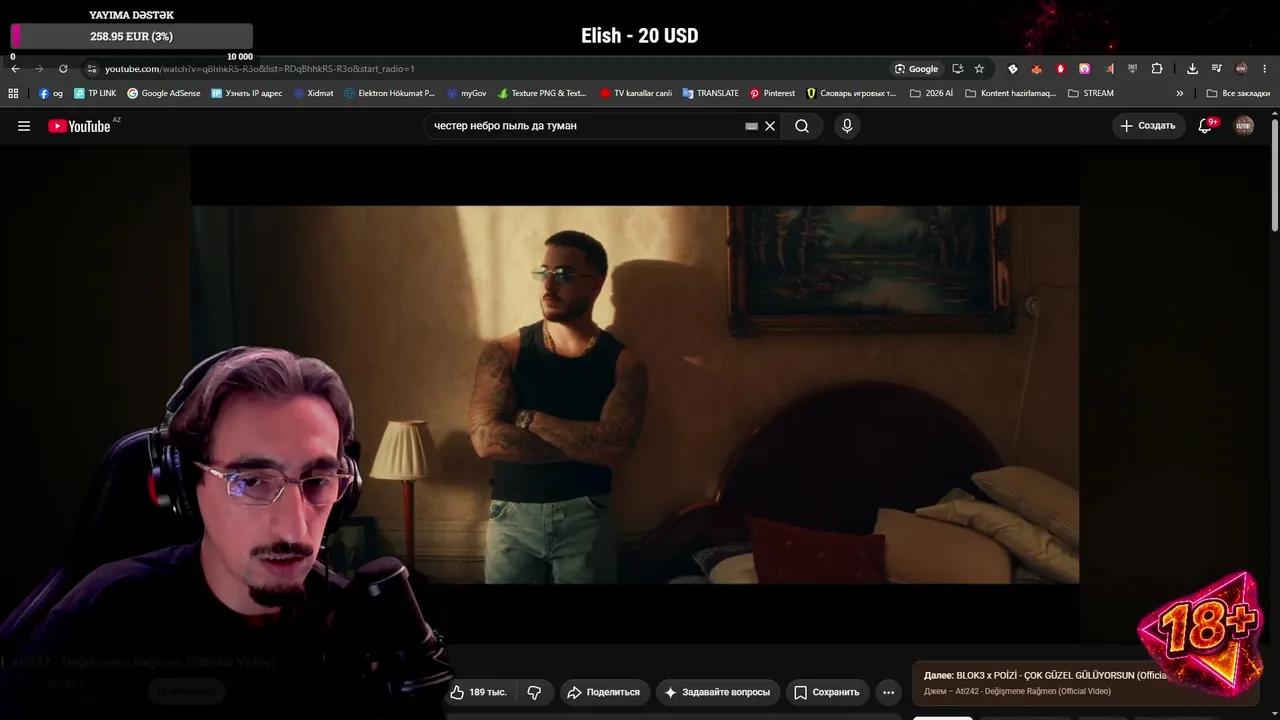Expand the STREAM bookmark folder
The height and width of the screenshot is (720, 1280).
1091,93
